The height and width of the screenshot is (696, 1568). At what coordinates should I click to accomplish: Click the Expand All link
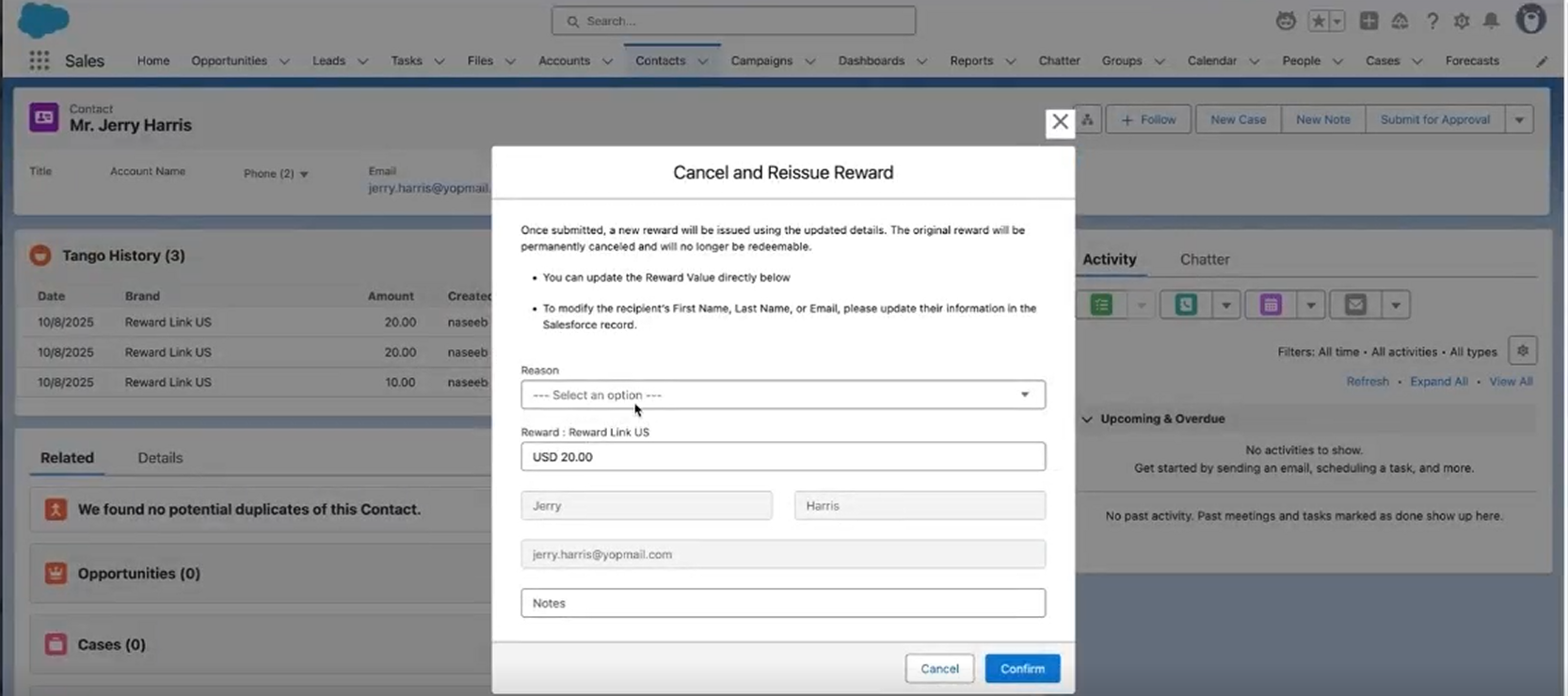[1438, 382]
